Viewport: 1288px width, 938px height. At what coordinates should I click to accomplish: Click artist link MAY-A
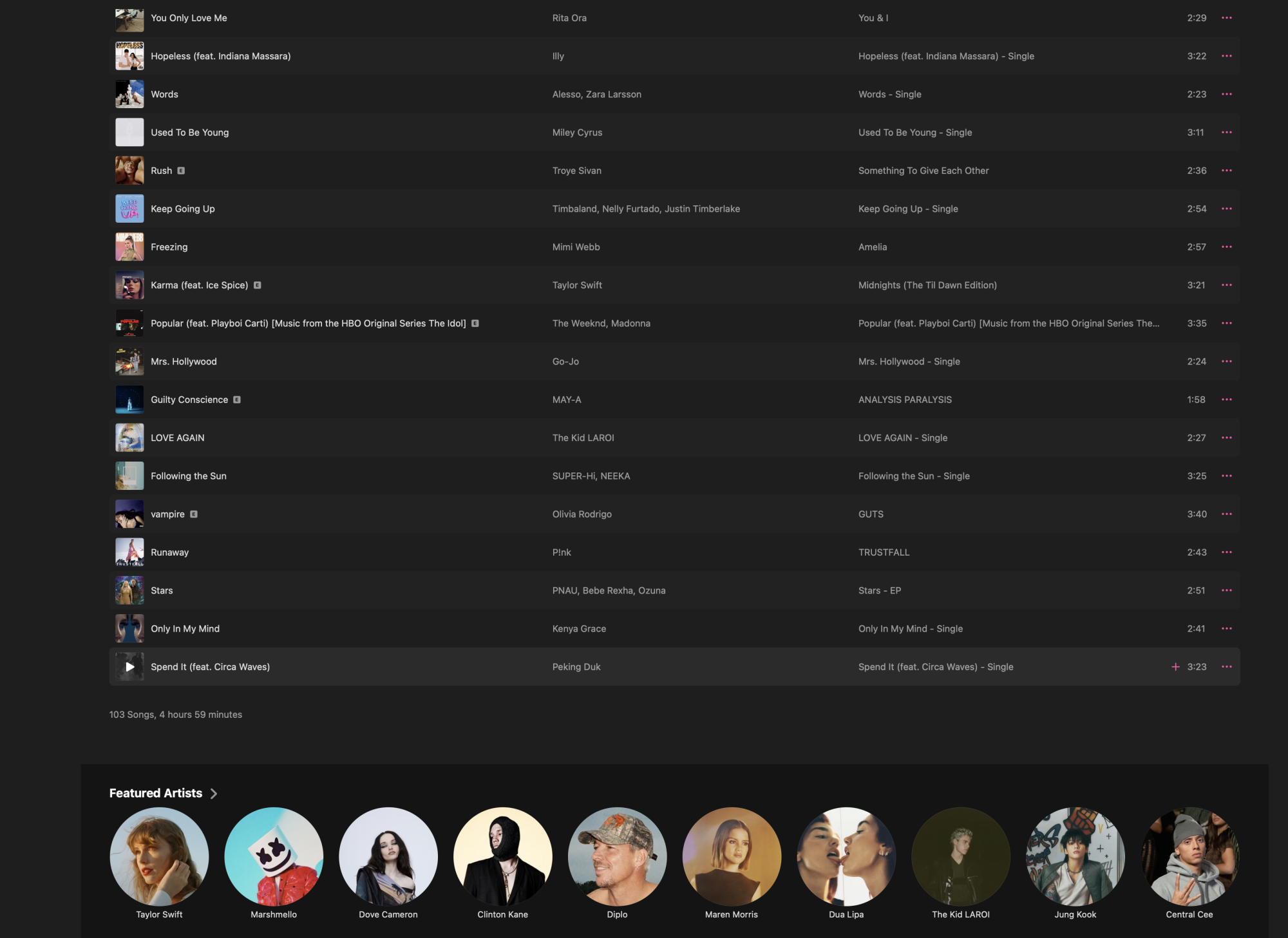click(x=567, y=400)
